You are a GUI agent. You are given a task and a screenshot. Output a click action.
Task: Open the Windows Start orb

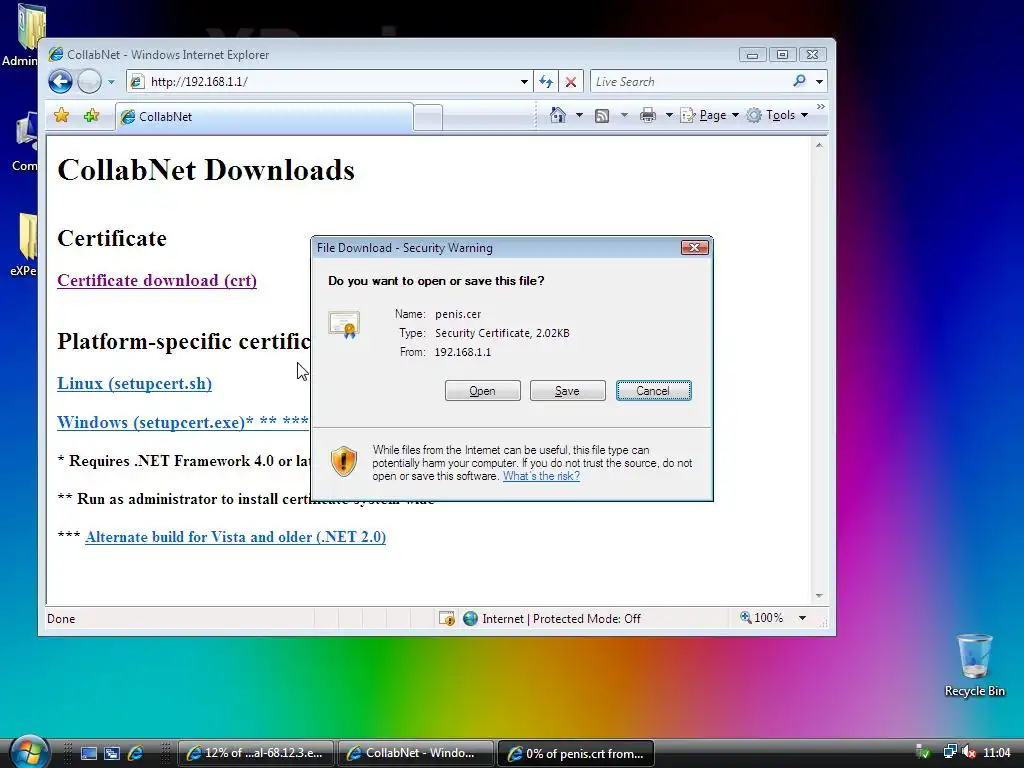tap(29, 752)
